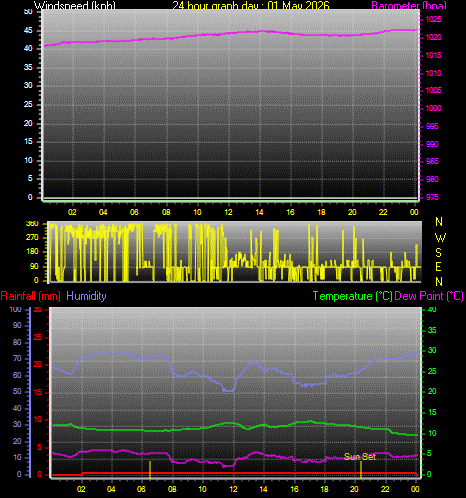Image resolution: width=466 pixels, height=498 pixels.
Task: Click the Windspeed (kph) axis title
Action: (75, 6)
